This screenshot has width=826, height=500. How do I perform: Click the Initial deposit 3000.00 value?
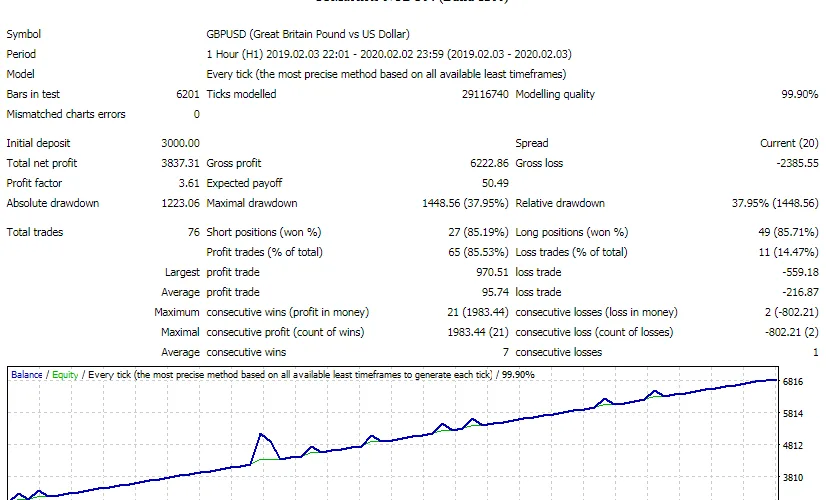coord(180,143)
